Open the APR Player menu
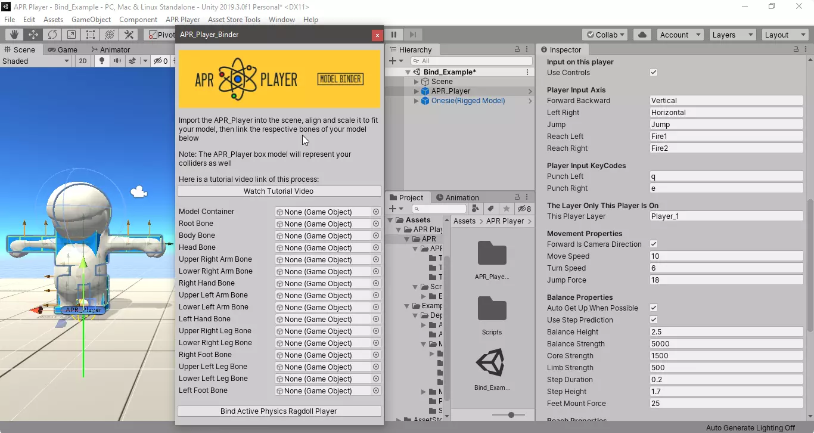The width and height of the screenshot is (814, 433). click(183, 19)
